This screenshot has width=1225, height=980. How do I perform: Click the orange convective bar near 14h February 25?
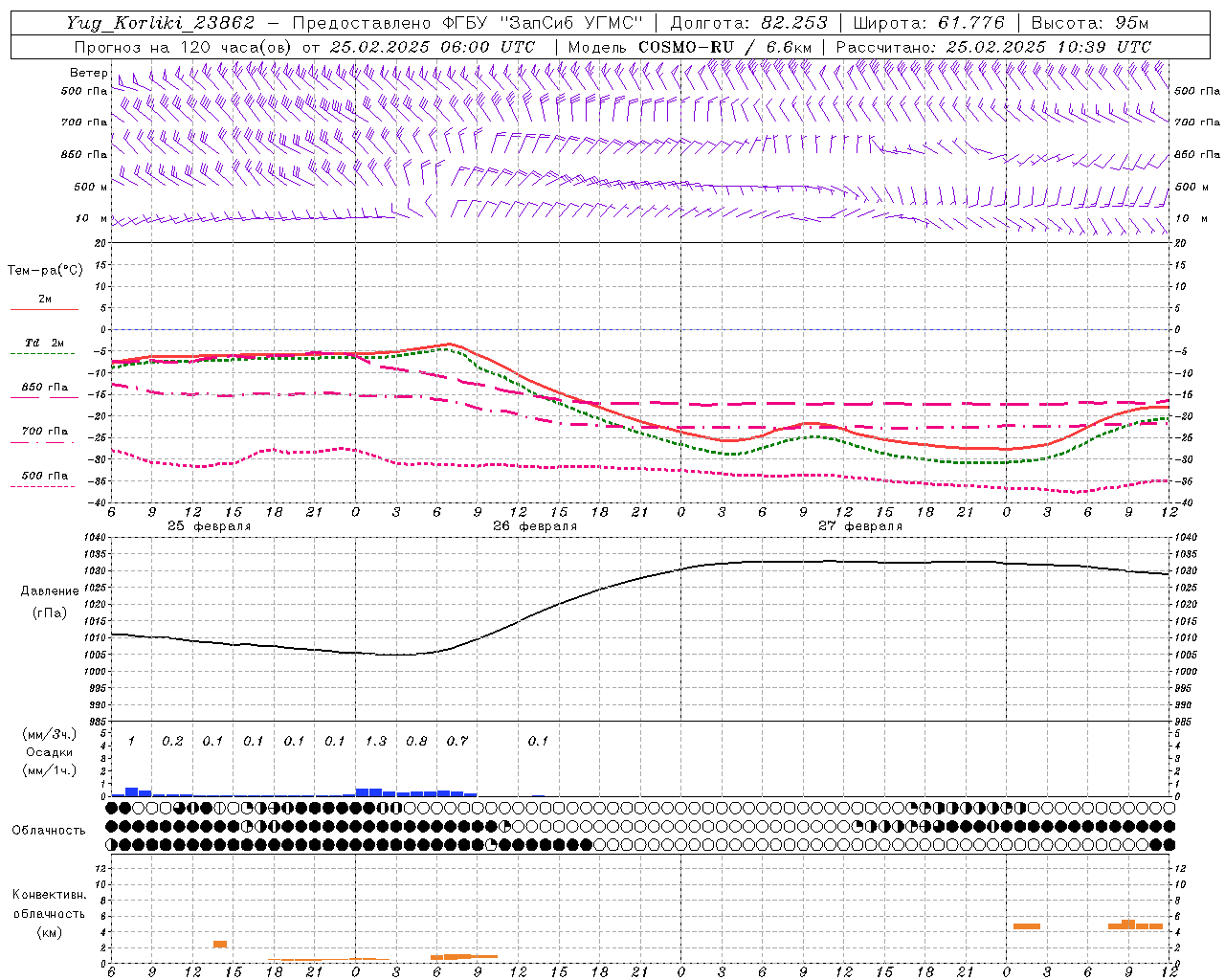tap(220, 945)
